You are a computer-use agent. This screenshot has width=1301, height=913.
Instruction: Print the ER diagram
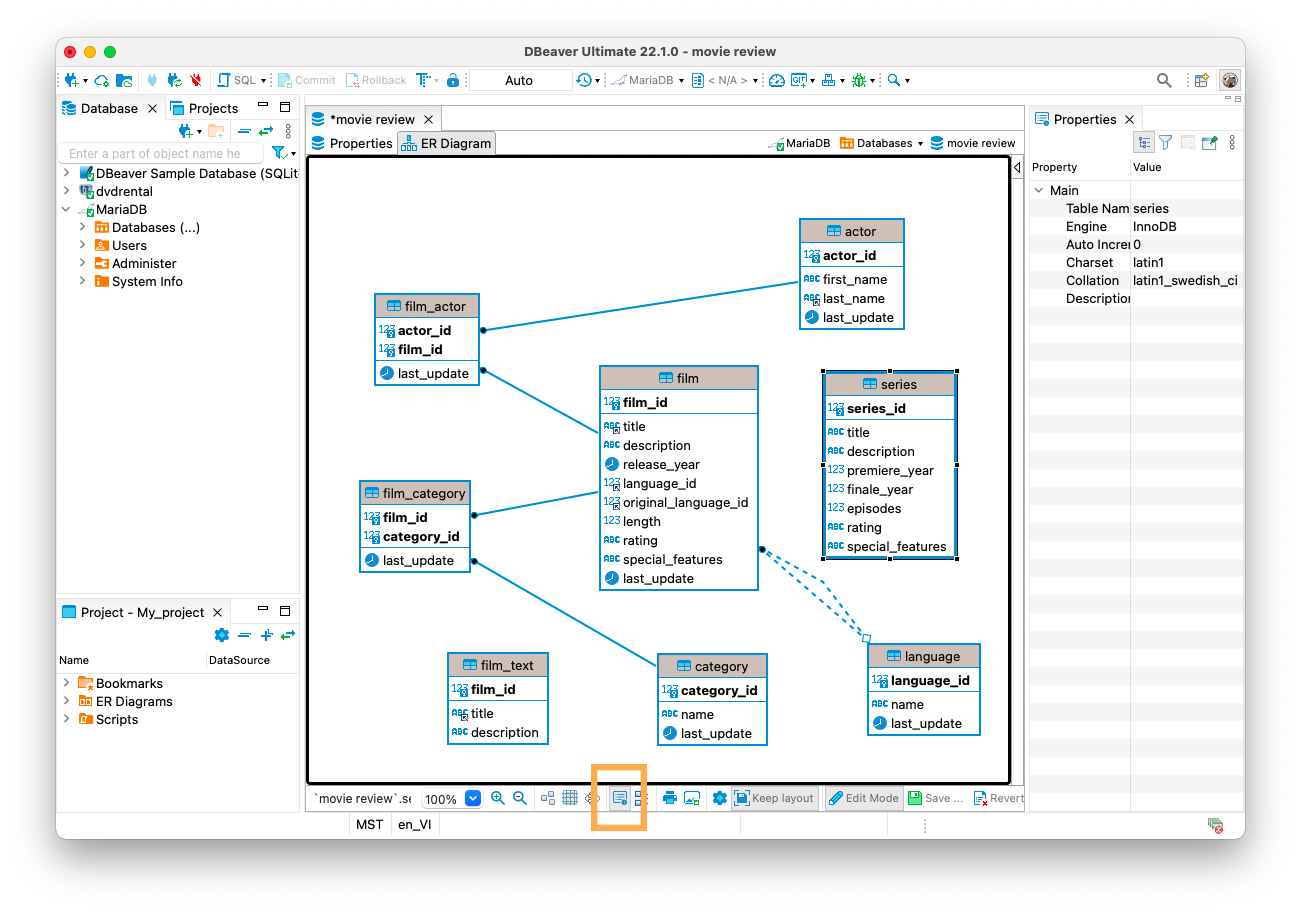point(670,798)
